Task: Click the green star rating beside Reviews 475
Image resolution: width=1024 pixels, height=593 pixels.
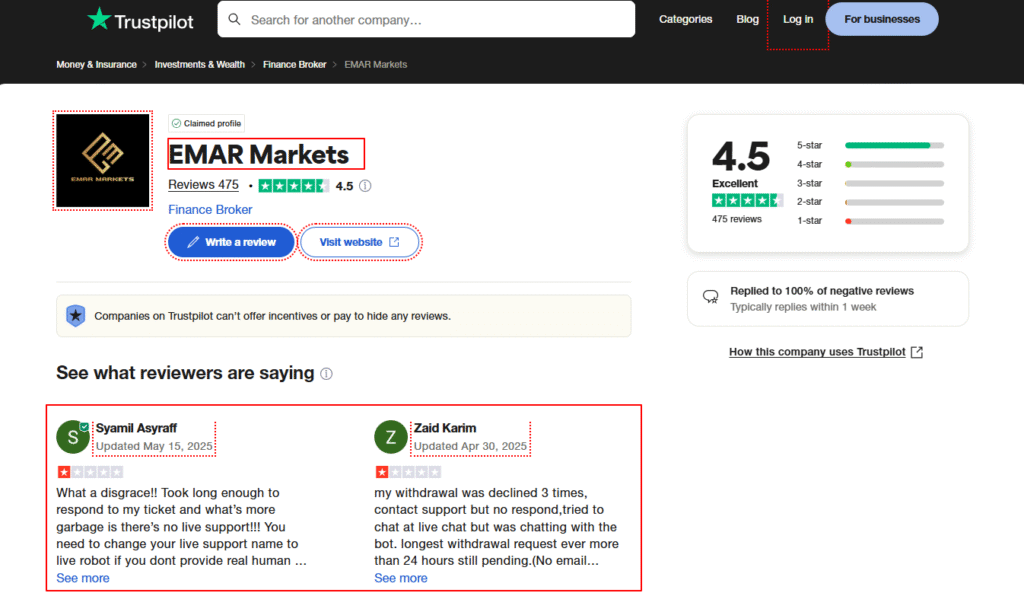Action: click(x=293, y=186)
